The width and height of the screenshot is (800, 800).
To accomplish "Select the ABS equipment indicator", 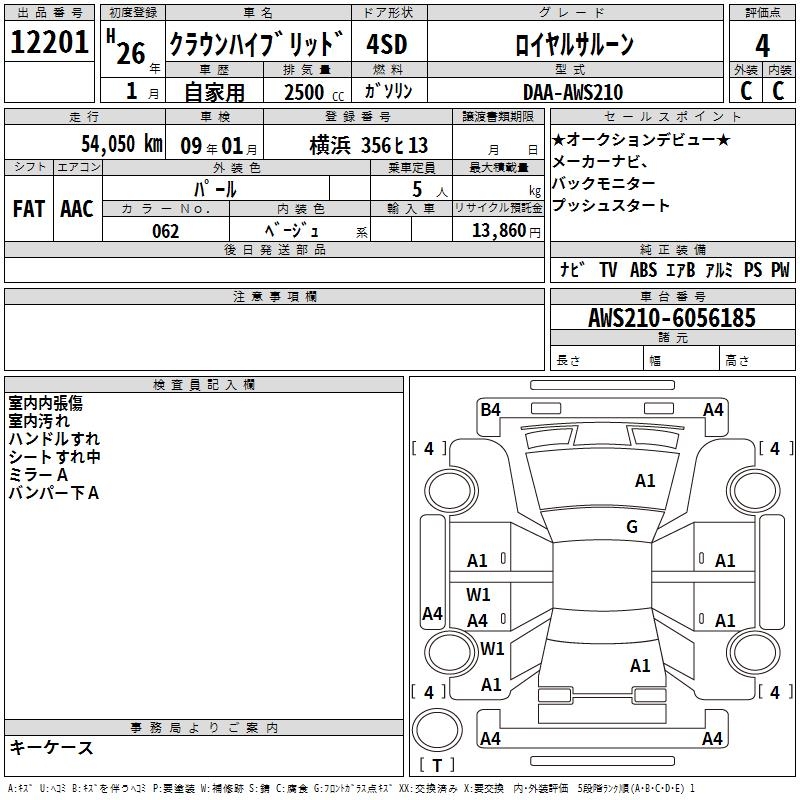I will [x=643, y=270].
